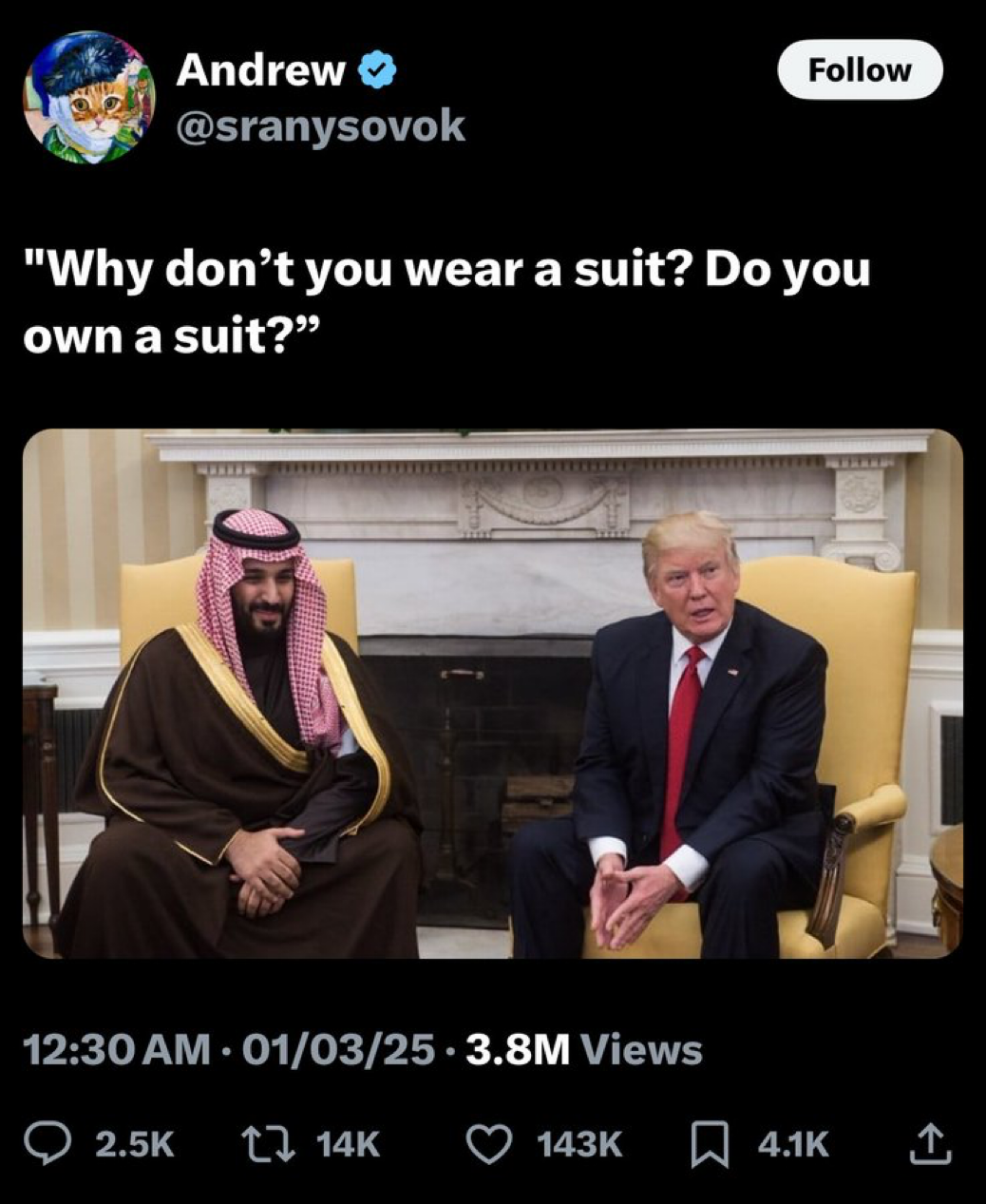Image resolution: width=986 pixels, height=1204 pixels.
Task: Open the @sranysovok handle link
Action: coord(320,124)
